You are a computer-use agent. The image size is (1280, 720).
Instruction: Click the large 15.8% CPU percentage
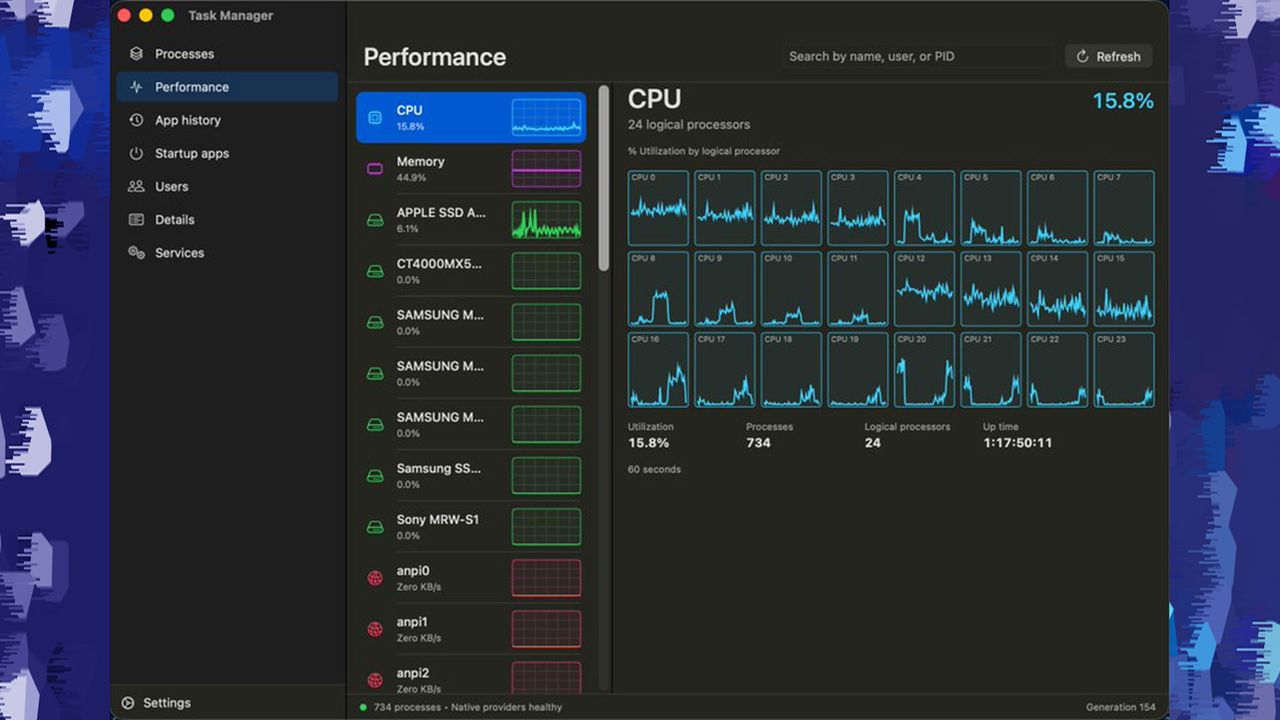[x=1123, y=101]
